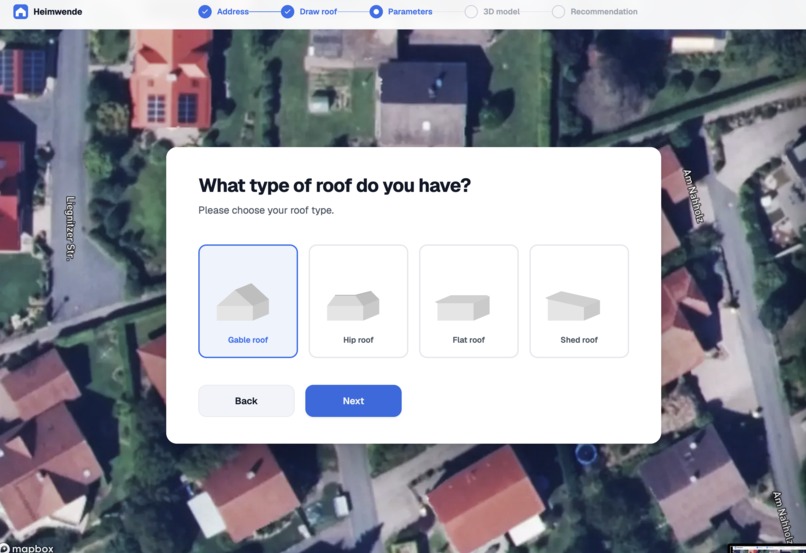Viewport: 806px width, 553px height.
Task: Go back to Draw roof step label
Action: coord(318,11)
